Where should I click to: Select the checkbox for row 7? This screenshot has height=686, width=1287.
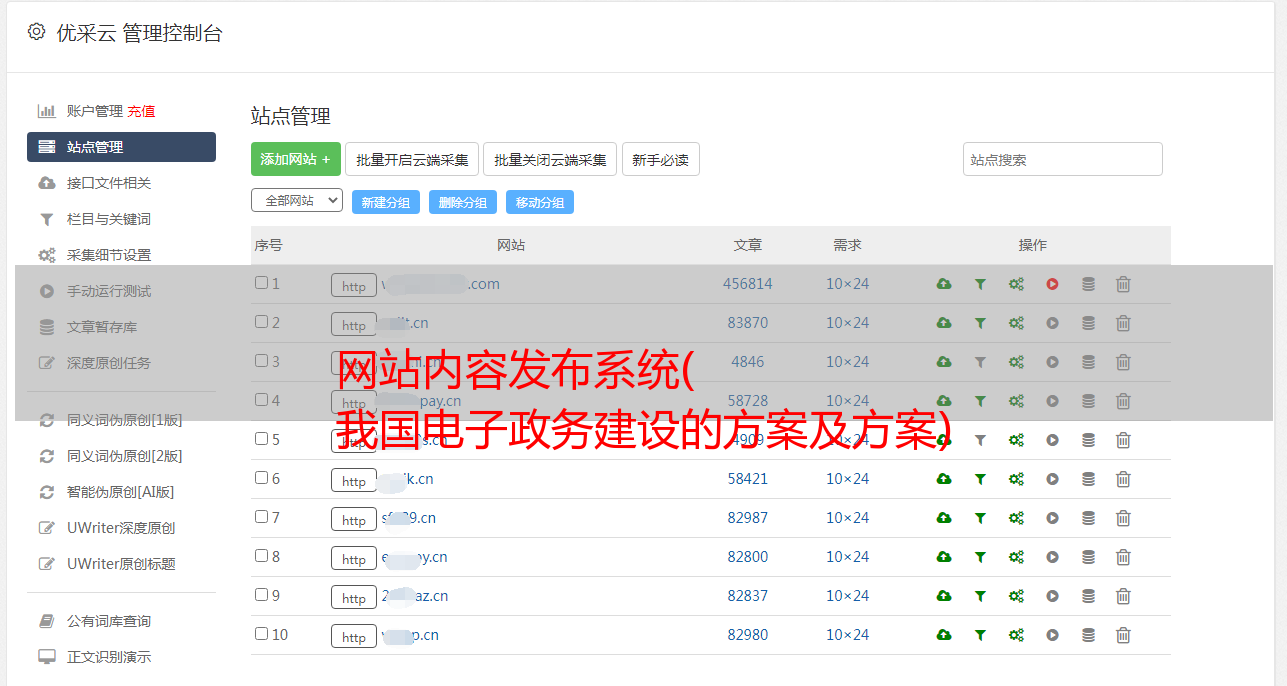261,517
